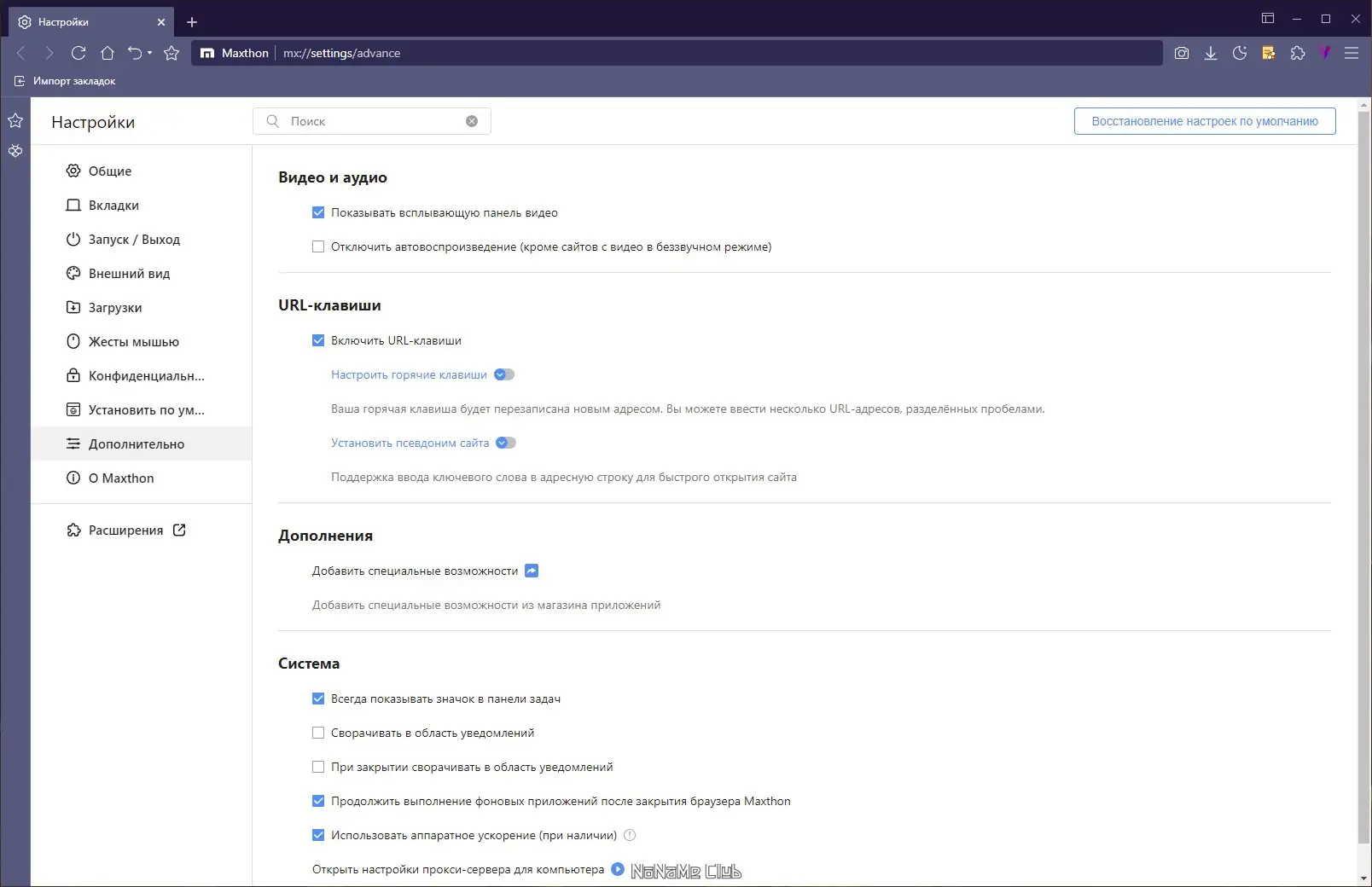
Task: Uncheck show video popup panel checkbox
Action: pyautogui.click(x=318, y=212)
